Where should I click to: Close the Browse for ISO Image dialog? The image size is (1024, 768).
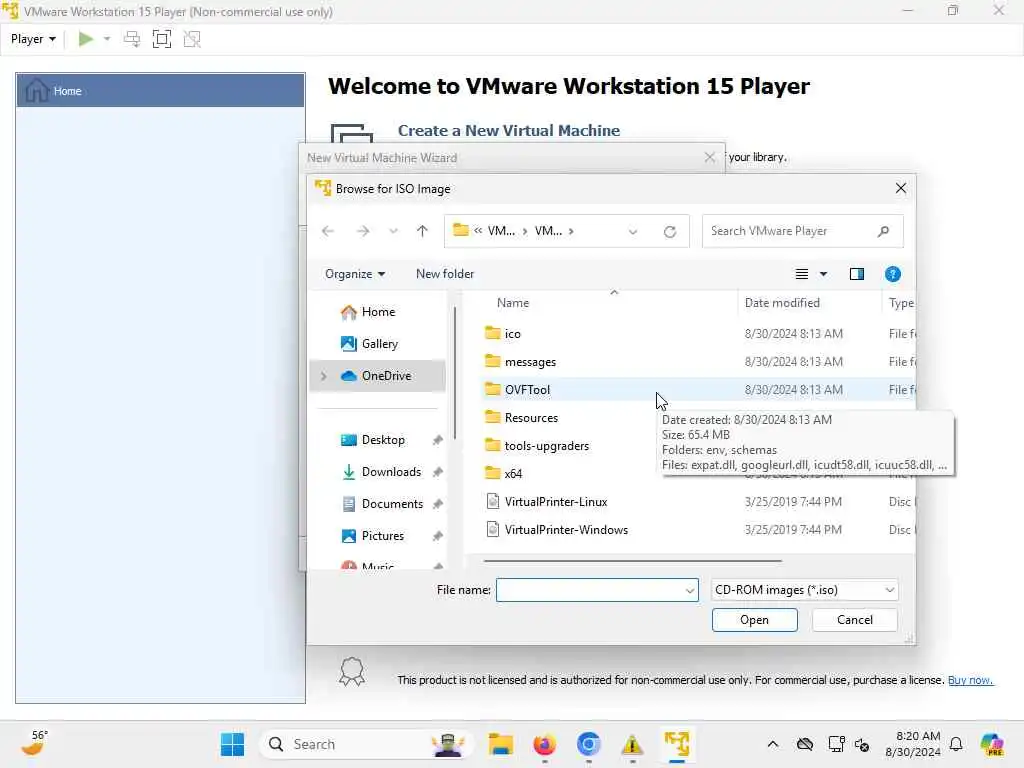pos(901,188)
